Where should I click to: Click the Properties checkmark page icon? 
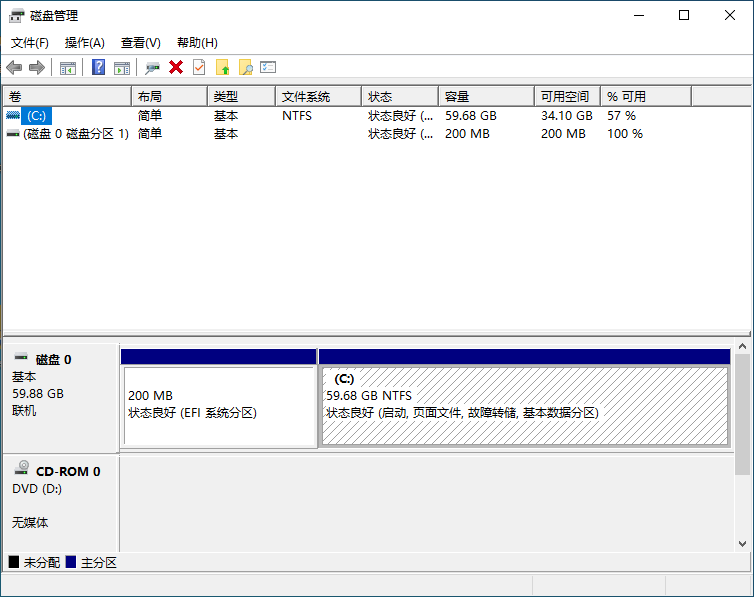coord(199,67)
